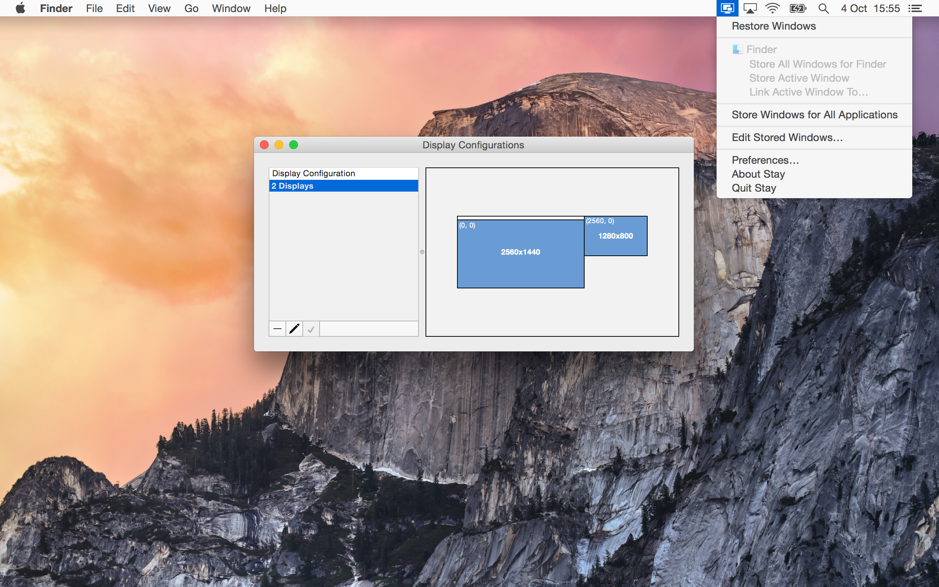The image size is (939, 587).
Task: Click the split view divider handle
Action: [x=422, y=252]
